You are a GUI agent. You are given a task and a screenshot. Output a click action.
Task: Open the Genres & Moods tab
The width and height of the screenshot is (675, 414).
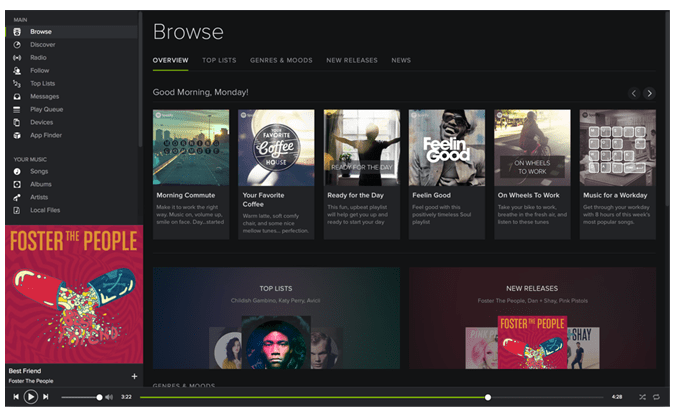coord(281,60)
